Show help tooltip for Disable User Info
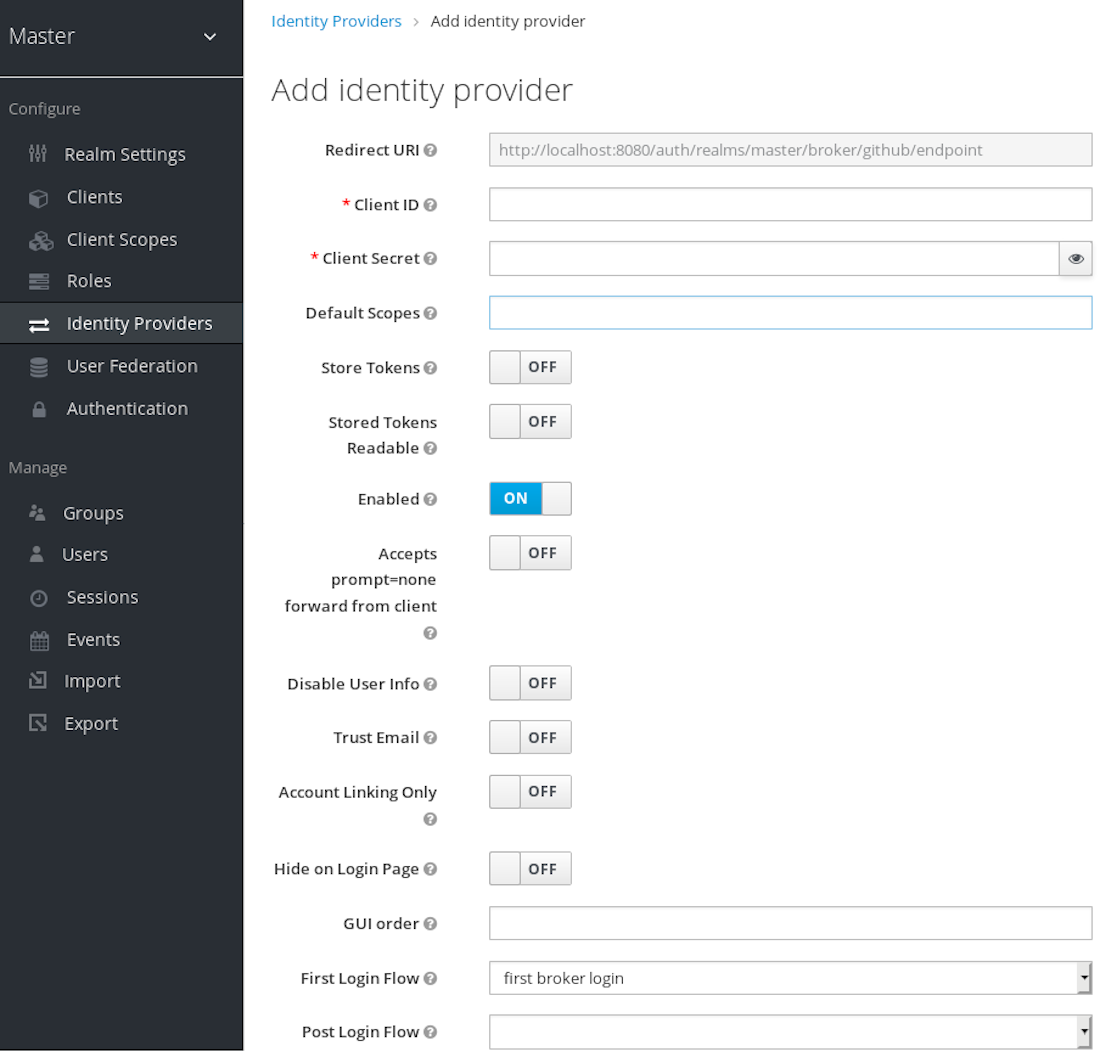Image resolution: width=1100 pixels, height=1063 pixels. pos(430,684)
